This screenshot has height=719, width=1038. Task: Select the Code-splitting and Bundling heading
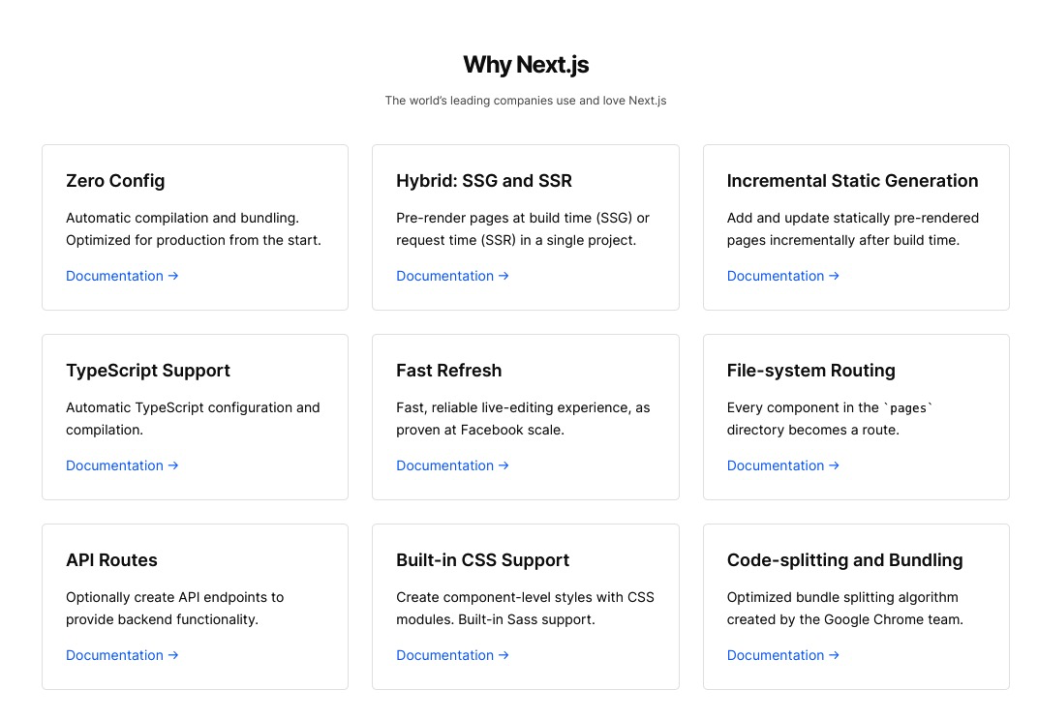click(x=845, y=560)
